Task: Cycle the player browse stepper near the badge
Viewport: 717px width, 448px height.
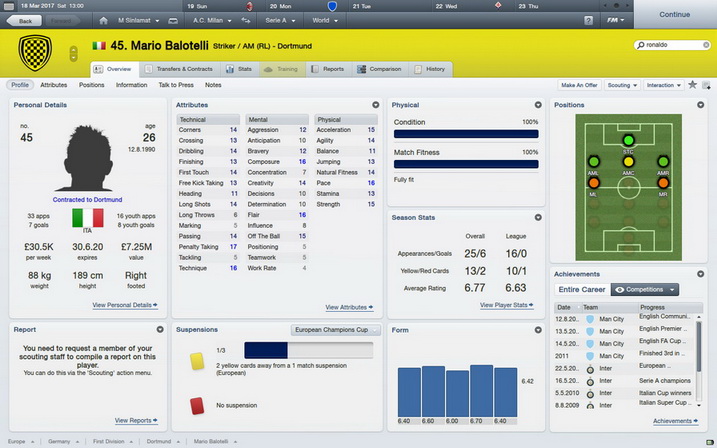Action: coord(73,54)
